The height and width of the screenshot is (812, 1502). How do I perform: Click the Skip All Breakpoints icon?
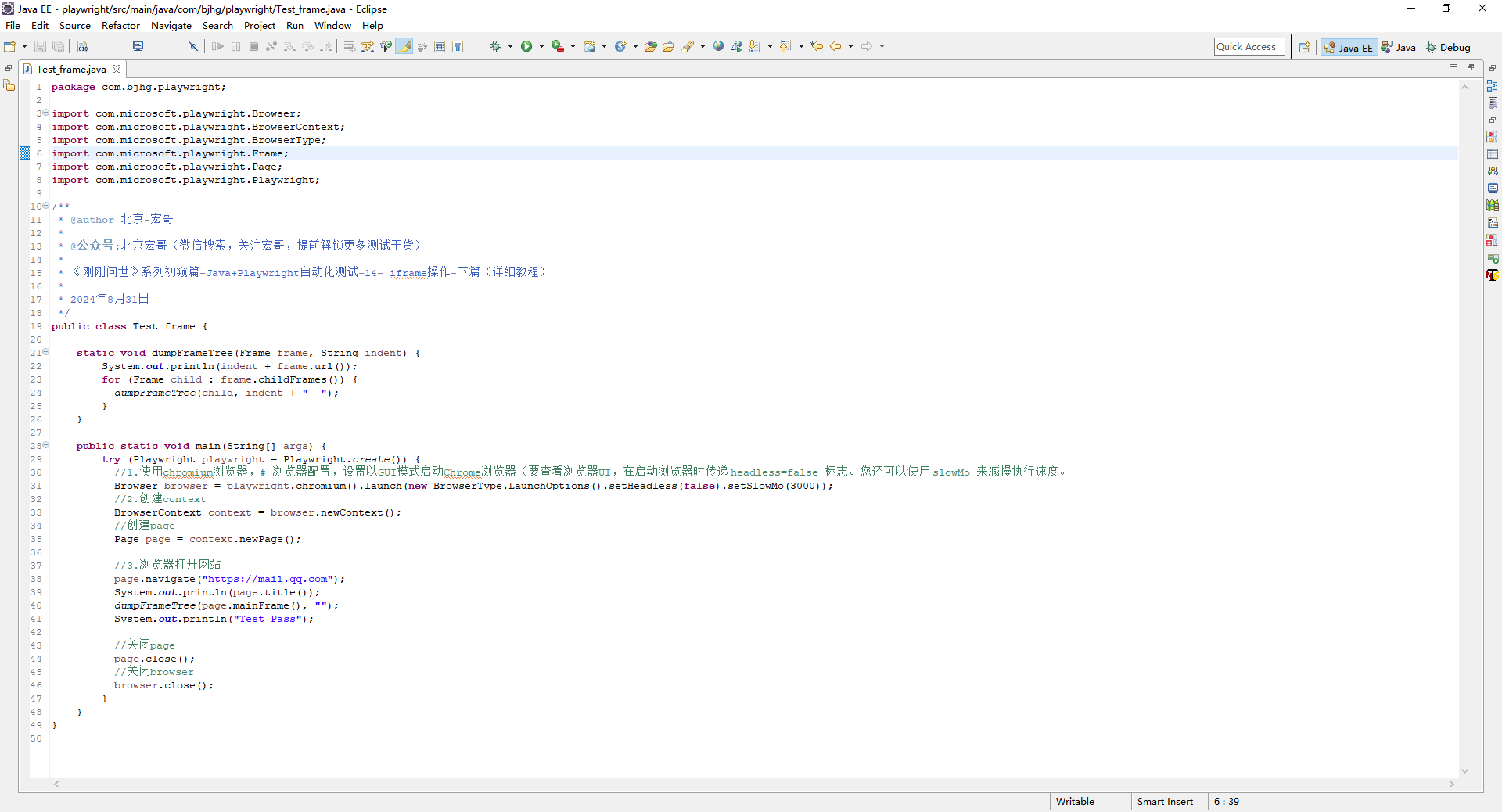pos(193,47)
